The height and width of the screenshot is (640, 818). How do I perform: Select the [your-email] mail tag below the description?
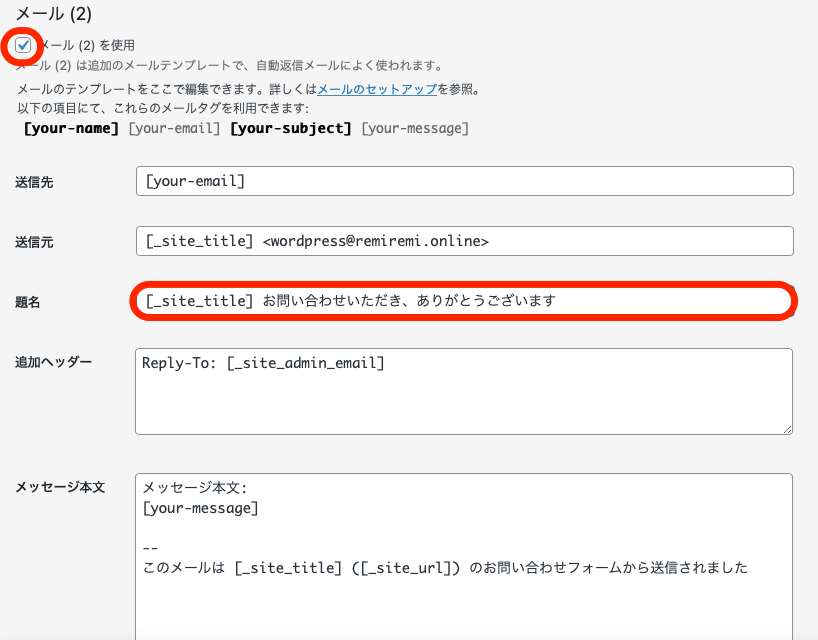174,128
